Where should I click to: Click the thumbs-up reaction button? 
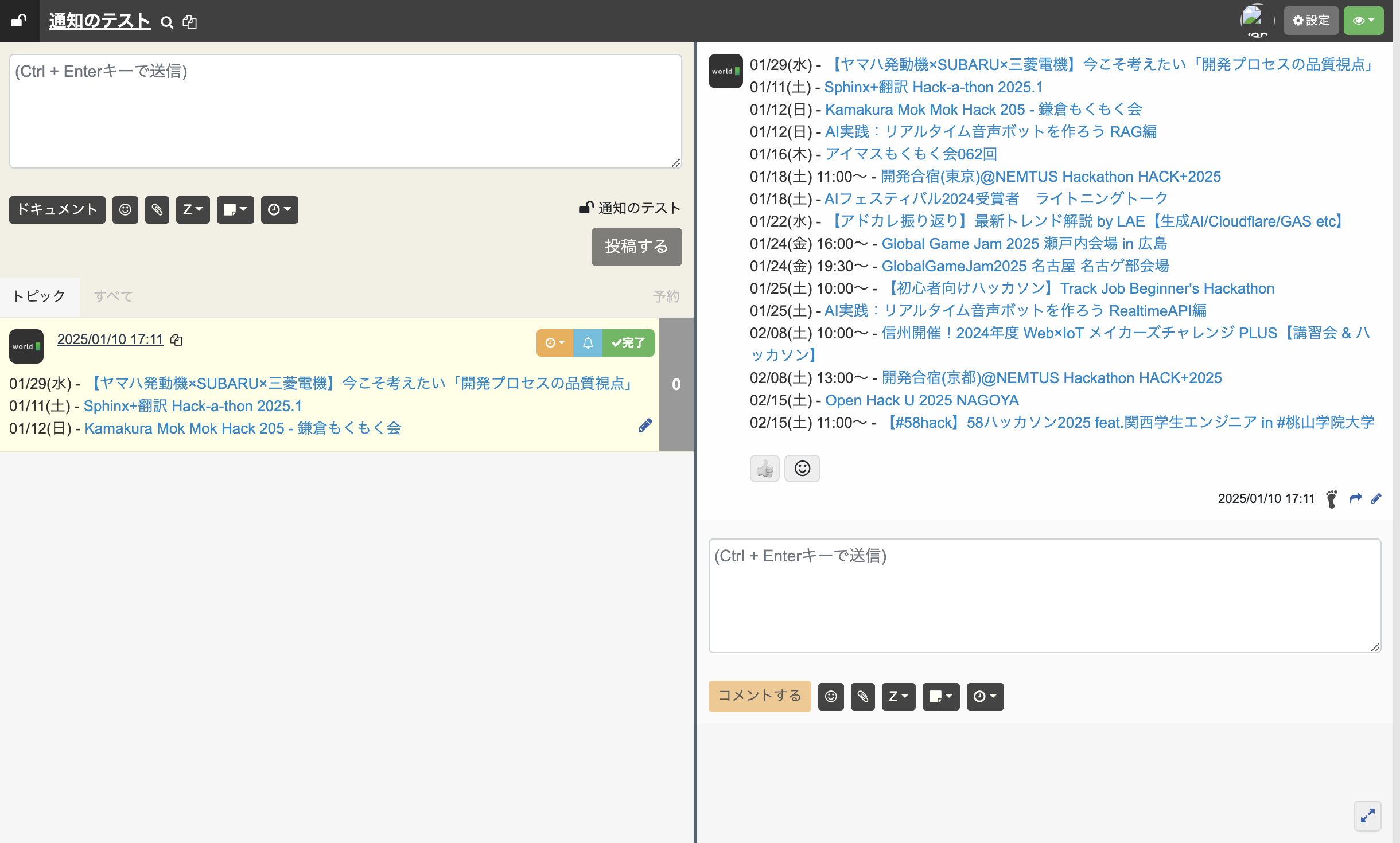tap(764, 469)
